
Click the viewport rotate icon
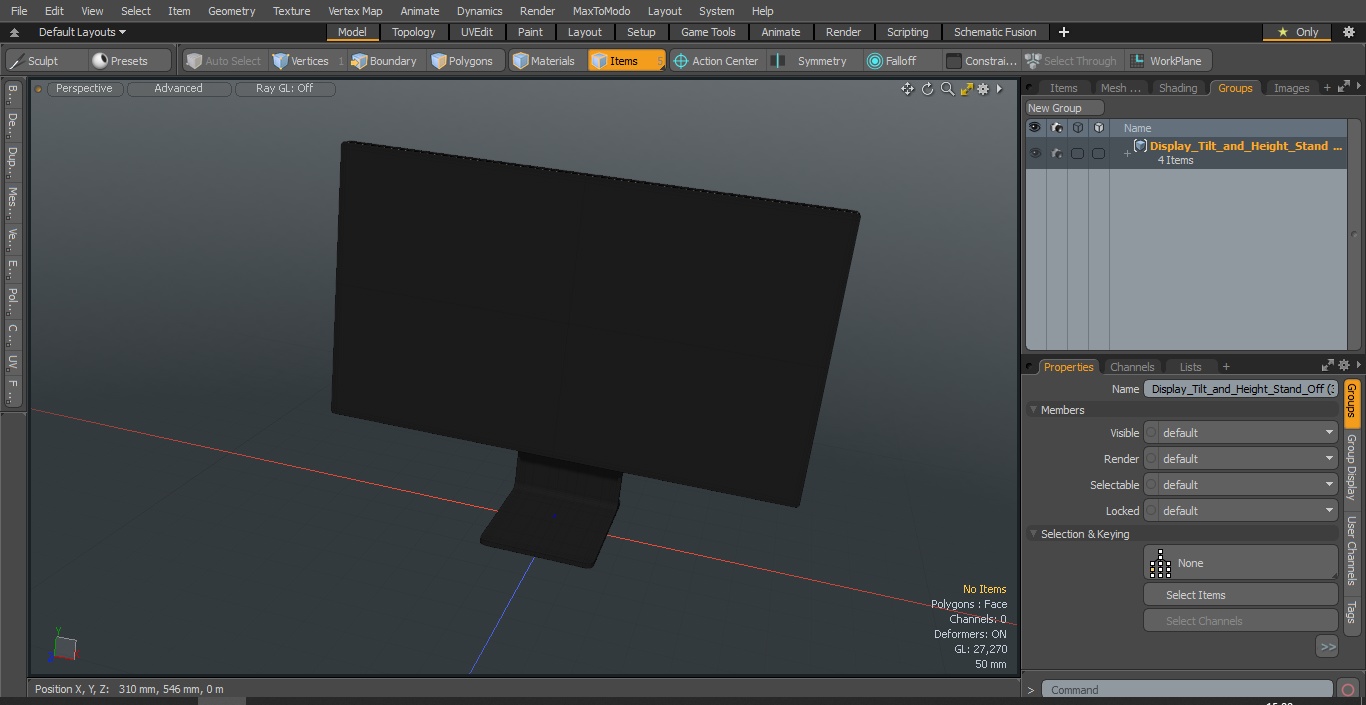tap(927, 89)
